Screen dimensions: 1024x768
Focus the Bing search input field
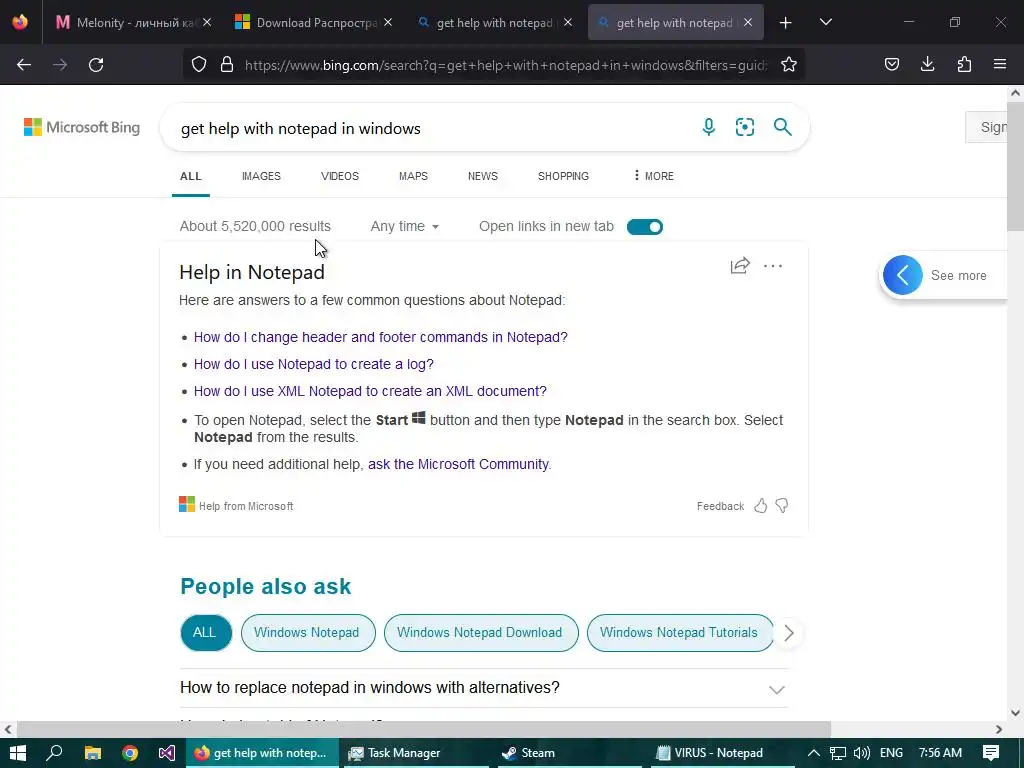click(431, 128)
